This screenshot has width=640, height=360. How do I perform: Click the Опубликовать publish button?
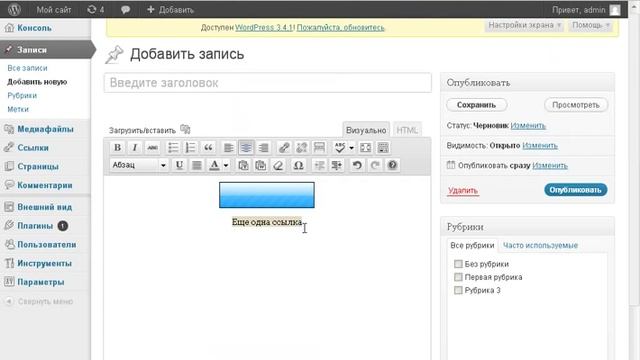[x=576, y=190]
